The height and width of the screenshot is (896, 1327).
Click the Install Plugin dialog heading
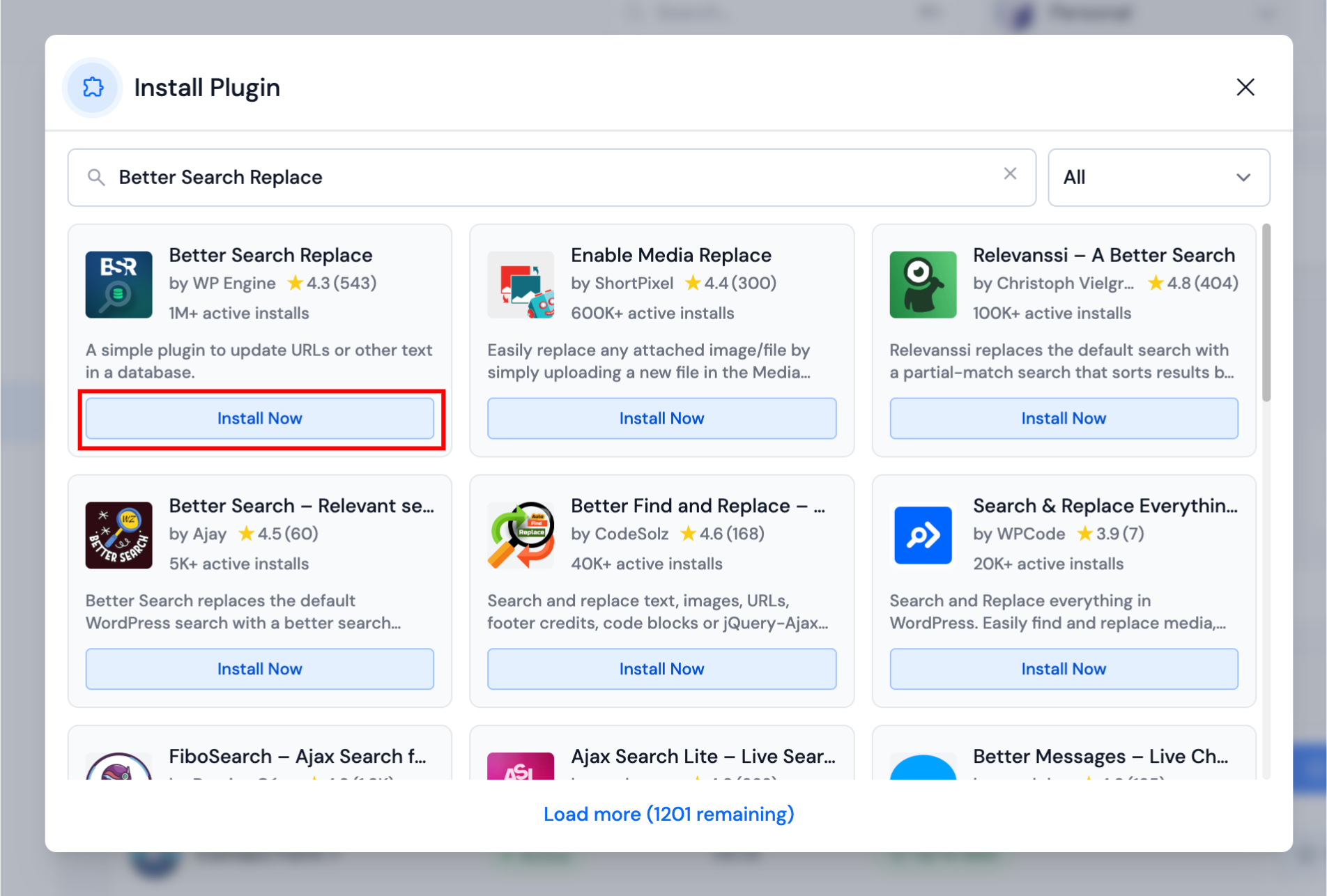207,88
